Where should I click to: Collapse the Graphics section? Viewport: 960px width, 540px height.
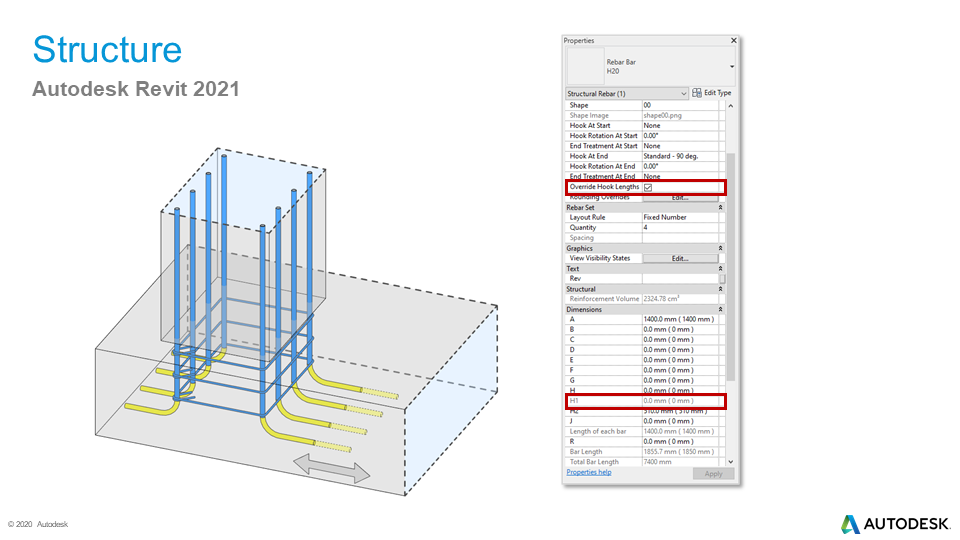click(721, 248)
